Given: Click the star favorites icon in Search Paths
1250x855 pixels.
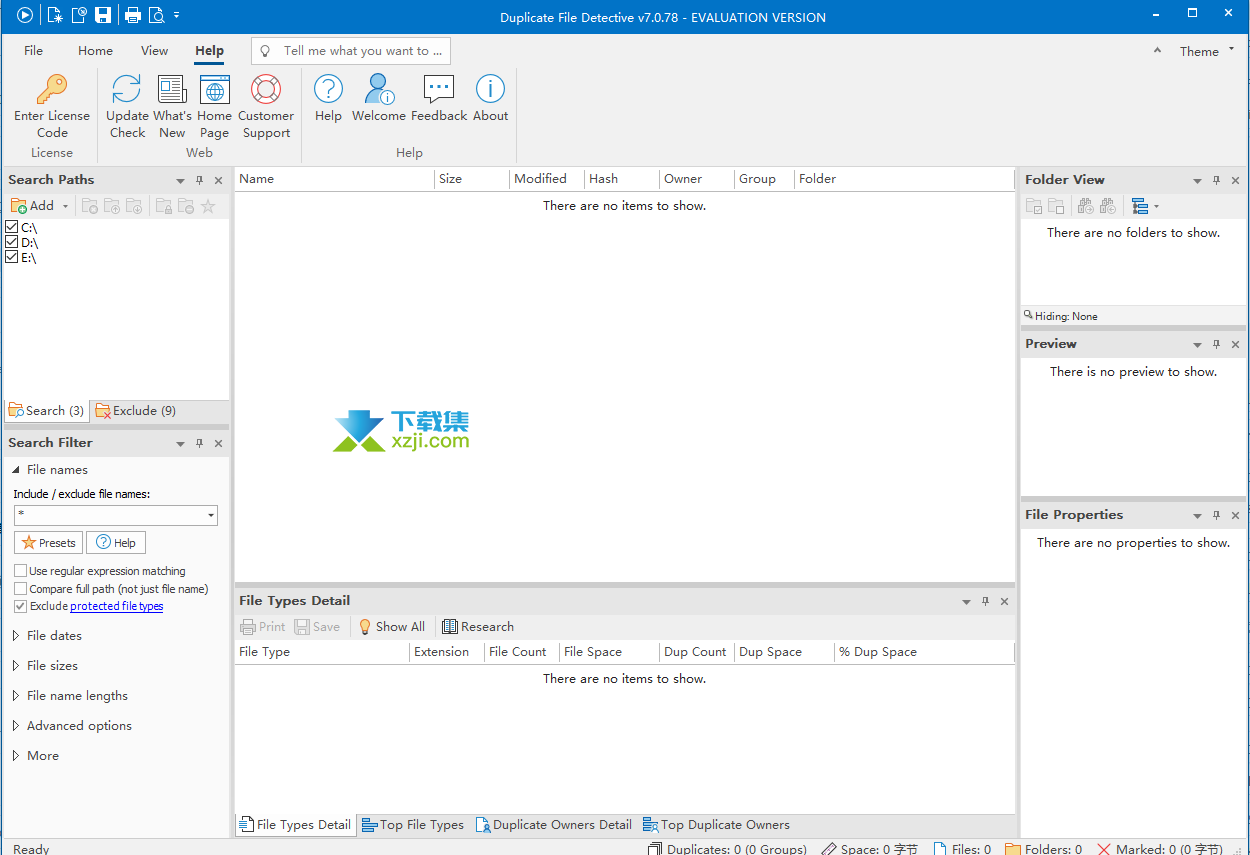Looking at the screenshot, I should [x=208, y=206].
